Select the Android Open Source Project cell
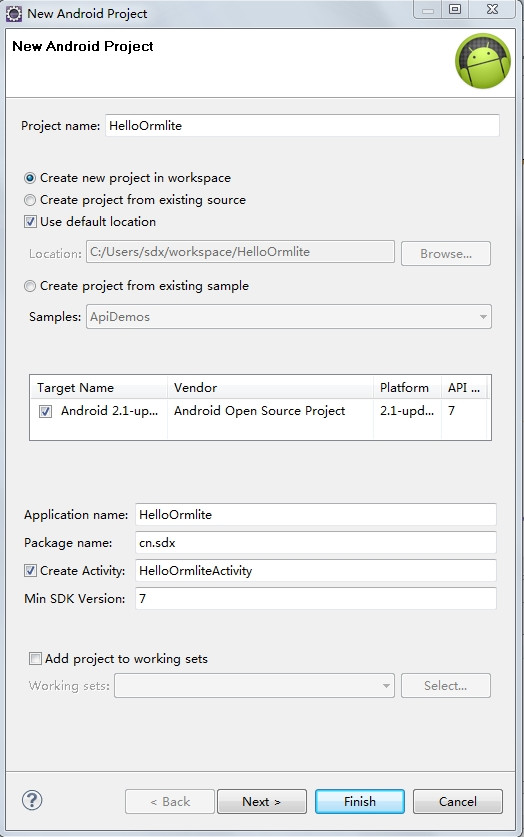 pyautogui.click(x=259, y=410)
